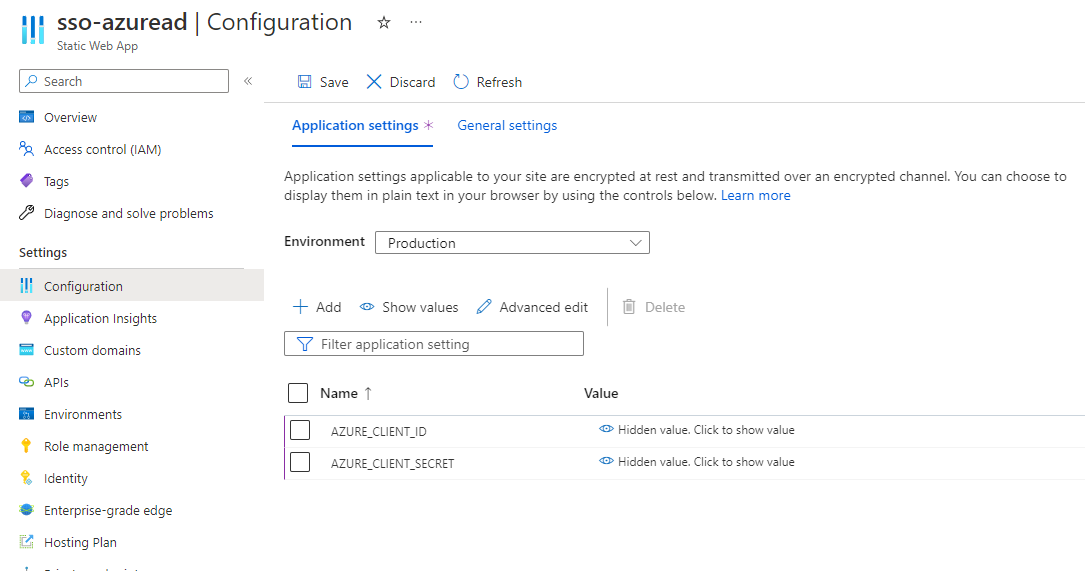
Task: Click the Refresh circular arrow icon
Action: click(461, 82)
